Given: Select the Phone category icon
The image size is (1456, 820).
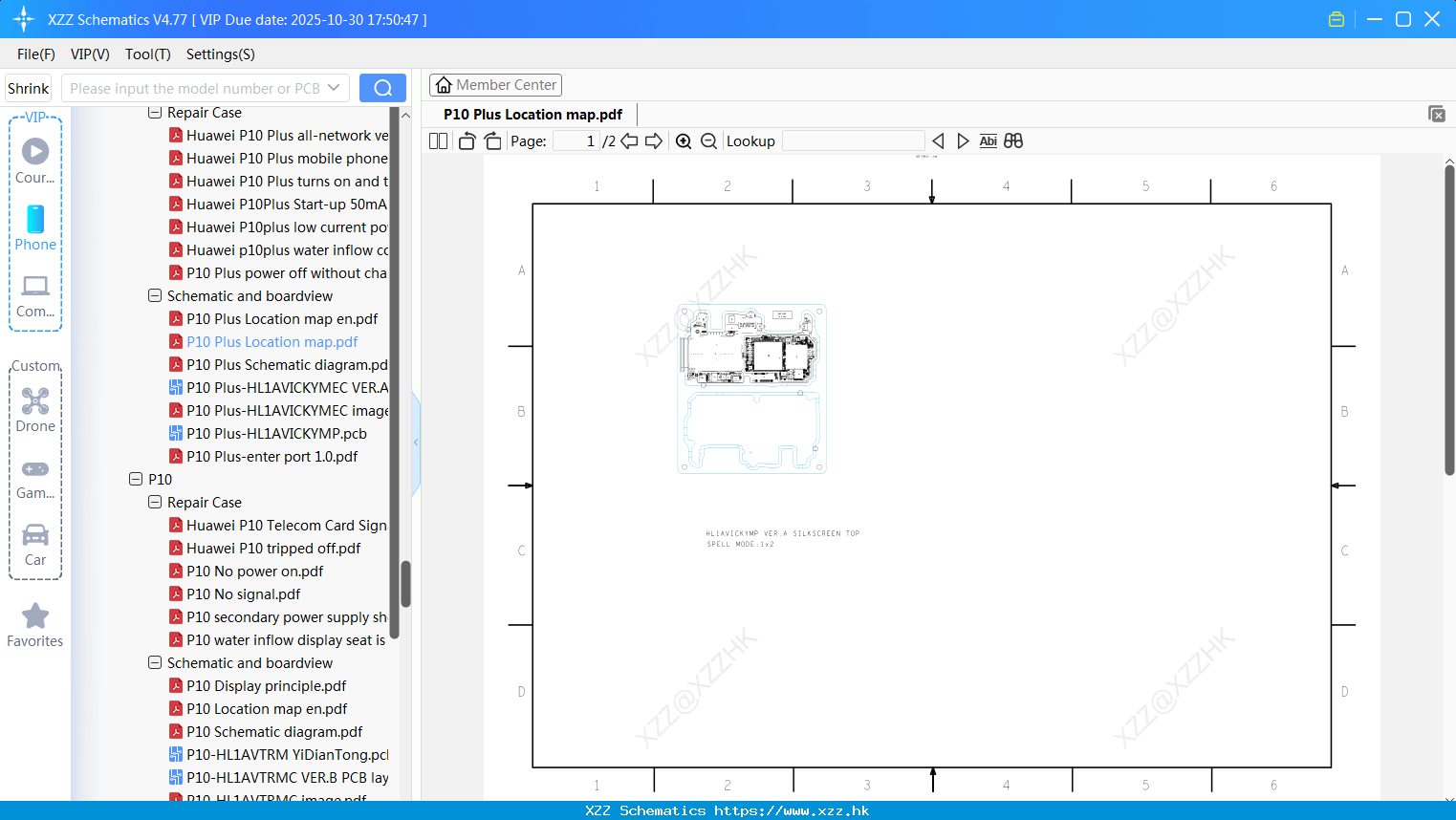Looking at the screenshot, I should (35, 227).
